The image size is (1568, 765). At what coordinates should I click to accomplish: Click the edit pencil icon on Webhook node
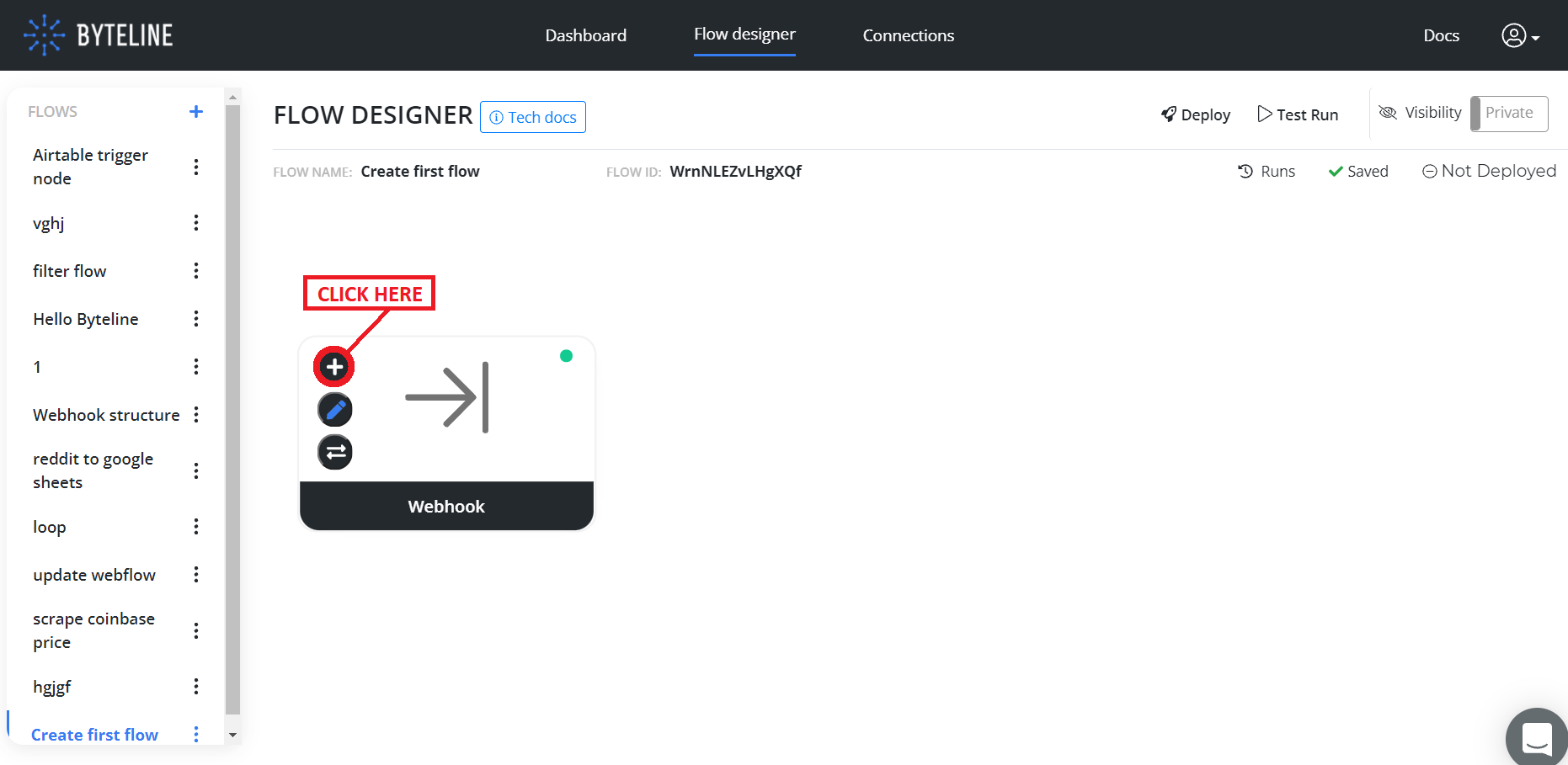pyautogui.click(x=334, y=410)
